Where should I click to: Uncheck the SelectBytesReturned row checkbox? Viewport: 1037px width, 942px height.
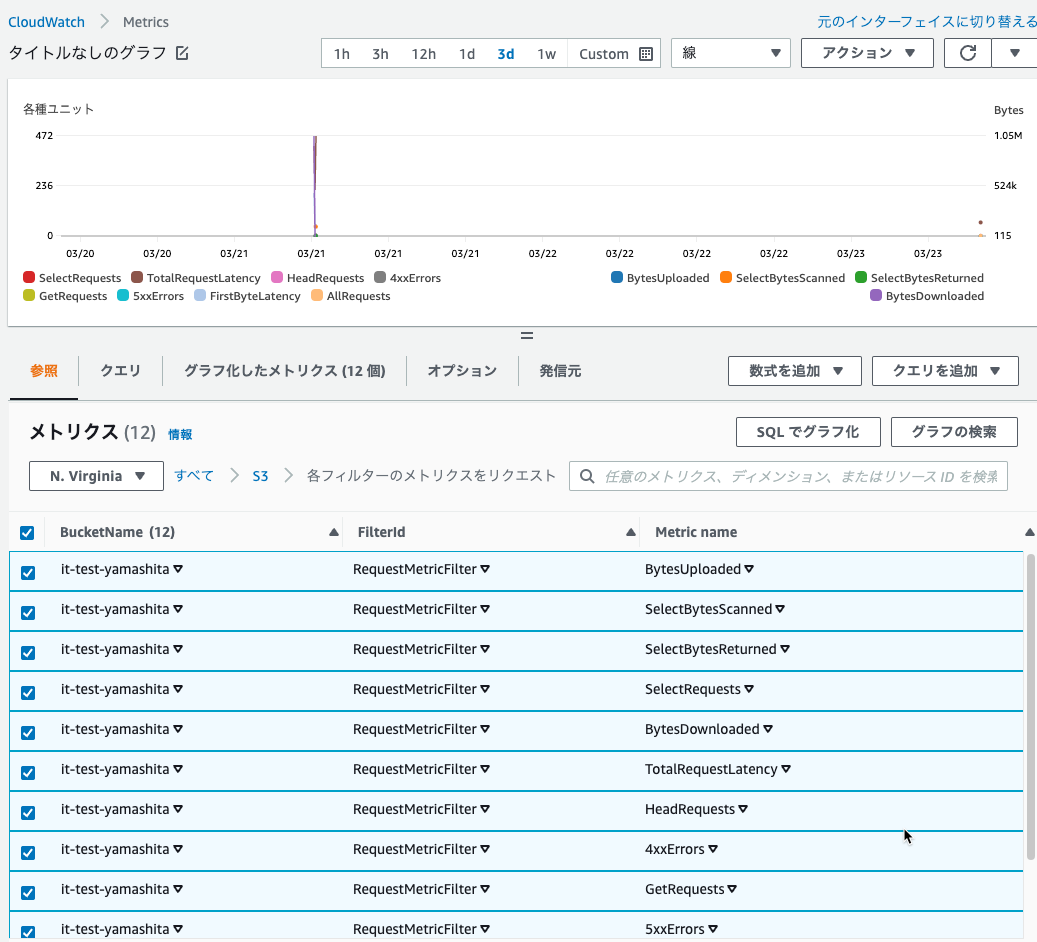(28, 653)
